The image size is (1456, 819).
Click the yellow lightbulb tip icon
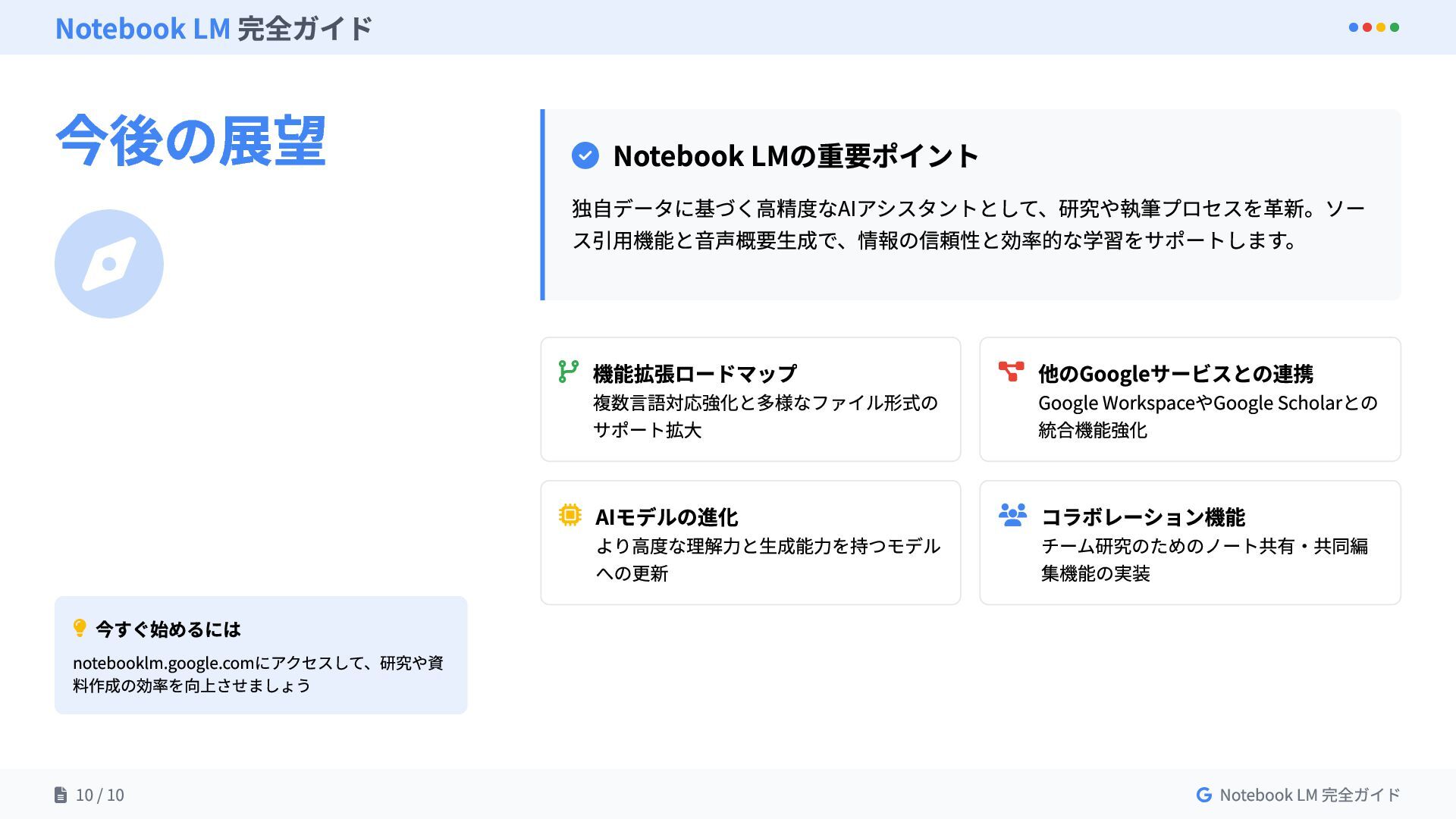80,628
